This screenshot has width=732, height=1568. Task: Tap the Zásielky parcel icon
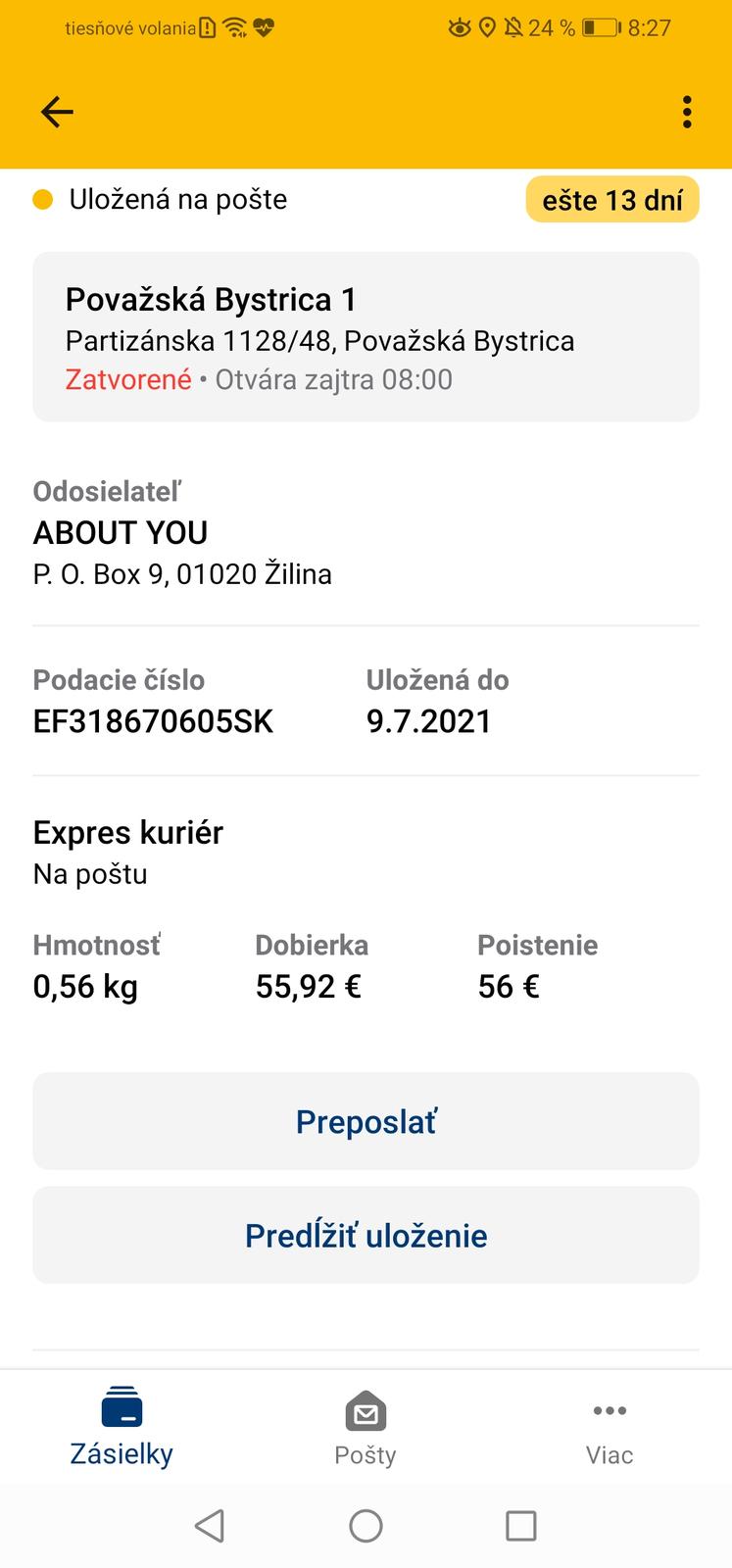[122, 1408]
